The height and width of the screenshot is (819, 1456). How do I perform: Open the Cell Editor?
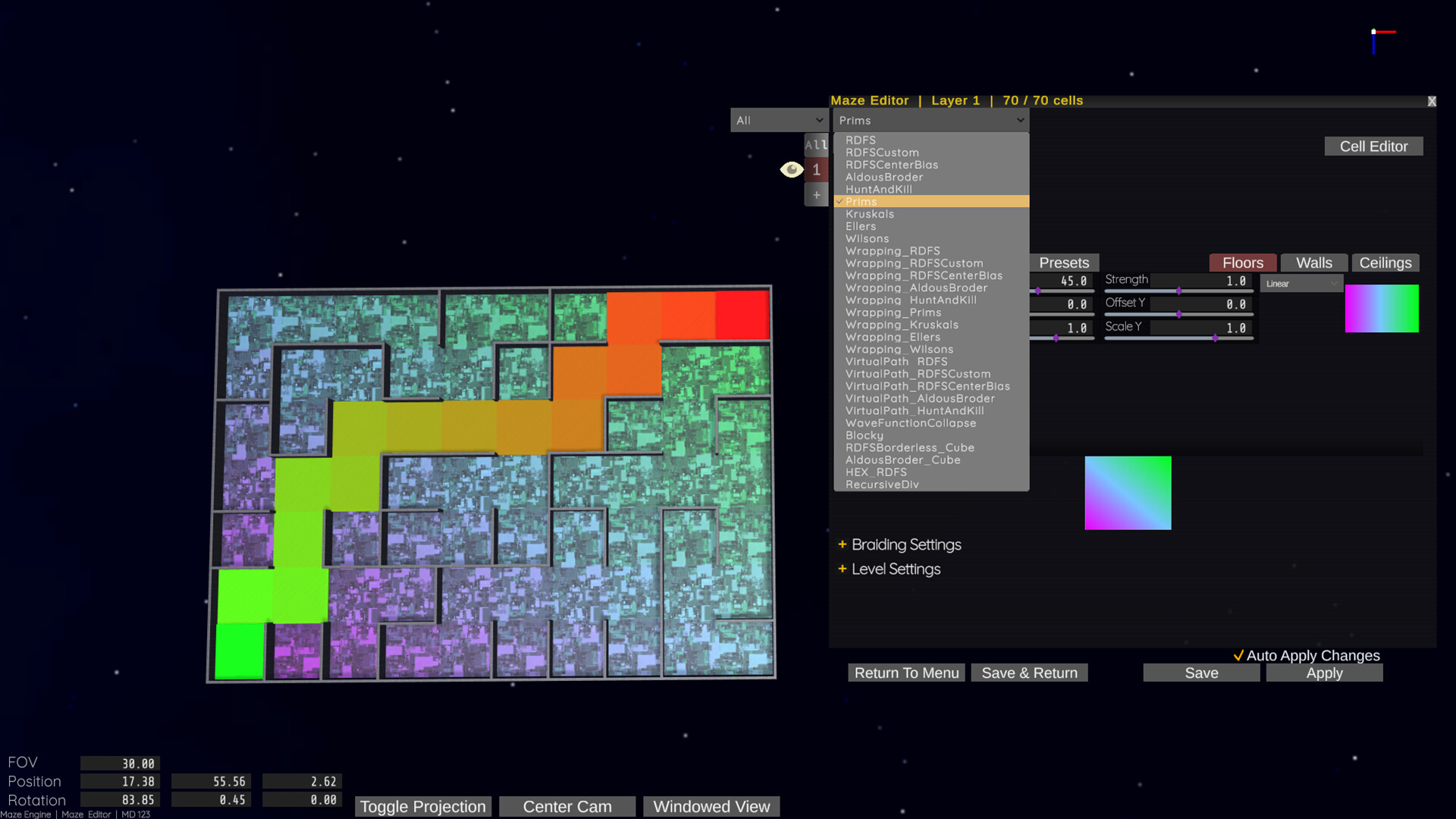pos(1373,146)
